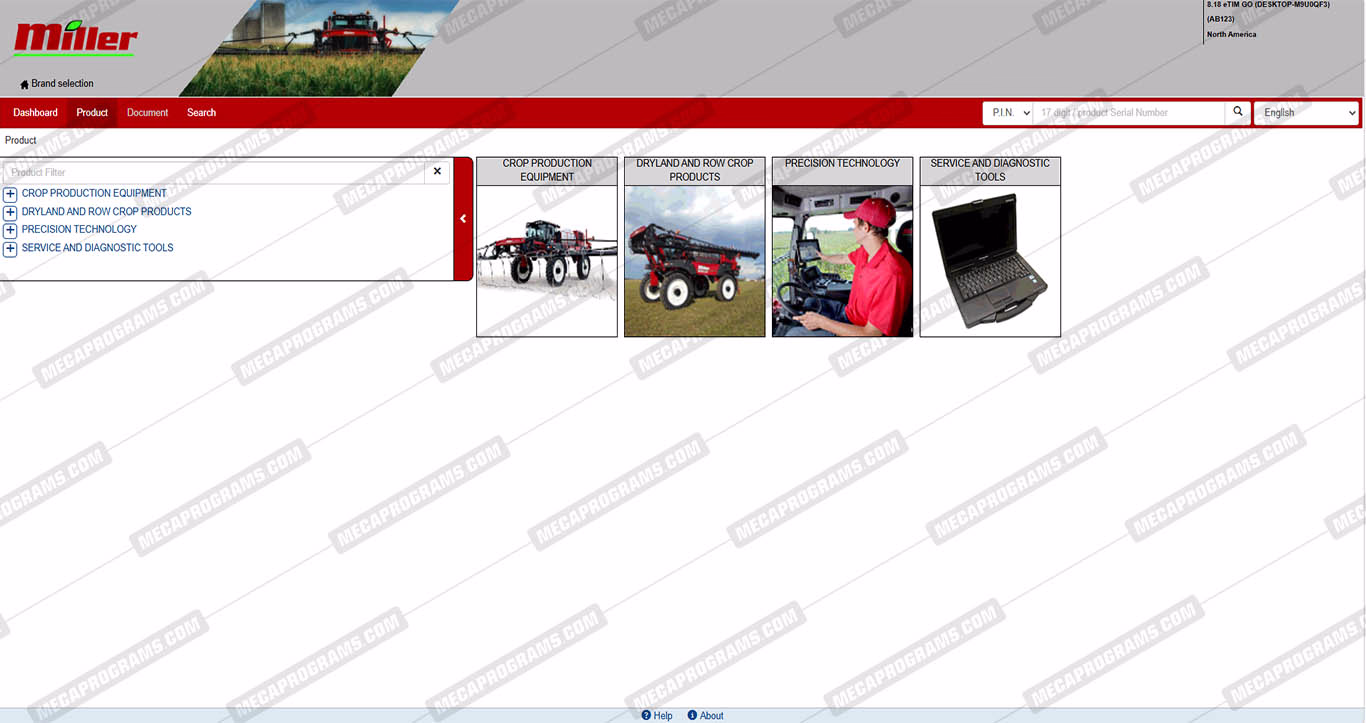Click the product serial number search field
1366x723 pixels.
1128,113
